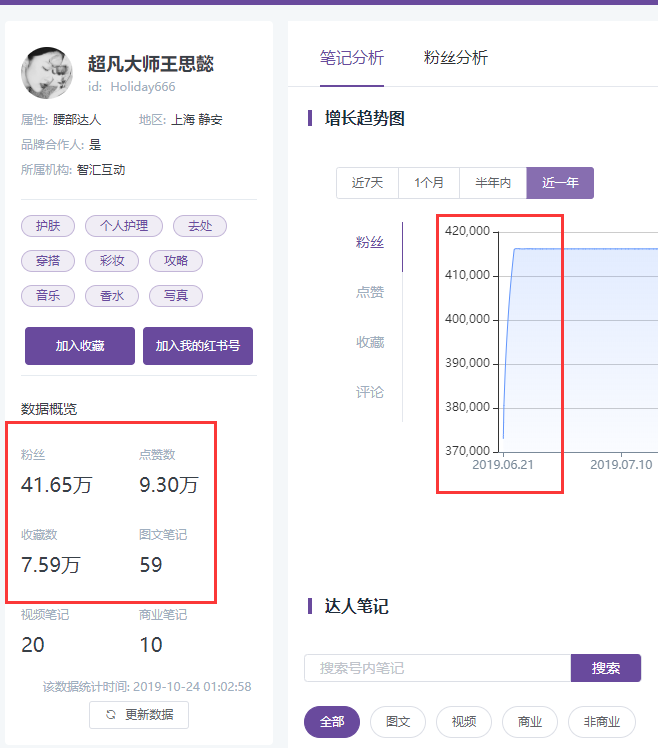The image size is (658, 748).
Task: Select the 近一年 time range
Action: (560, 183)
